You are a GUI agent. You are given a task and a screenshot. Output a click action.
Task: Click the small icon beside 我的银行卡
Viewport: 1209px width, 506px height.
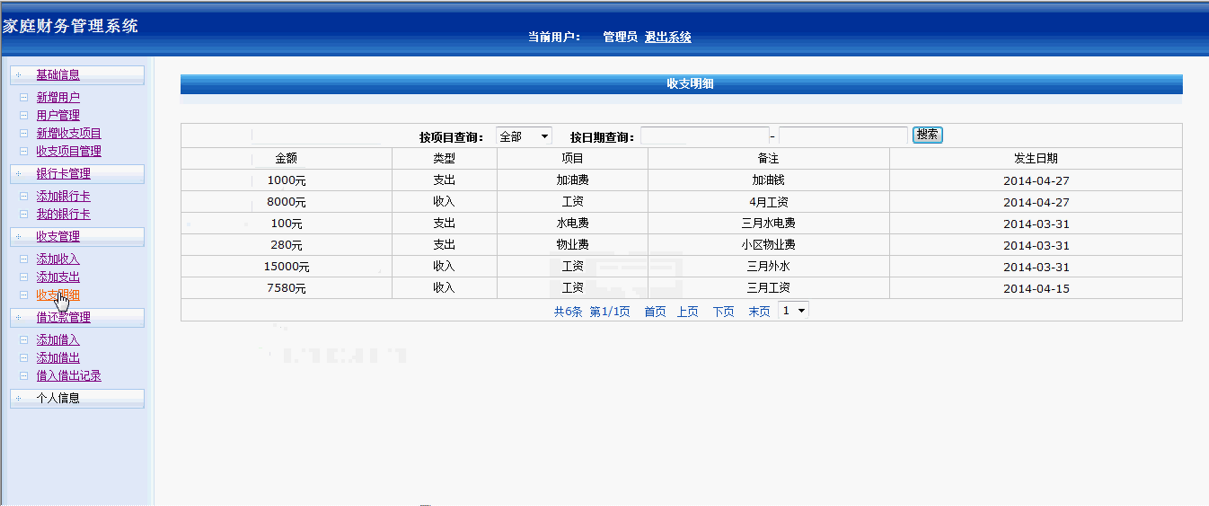pos(24,214)
